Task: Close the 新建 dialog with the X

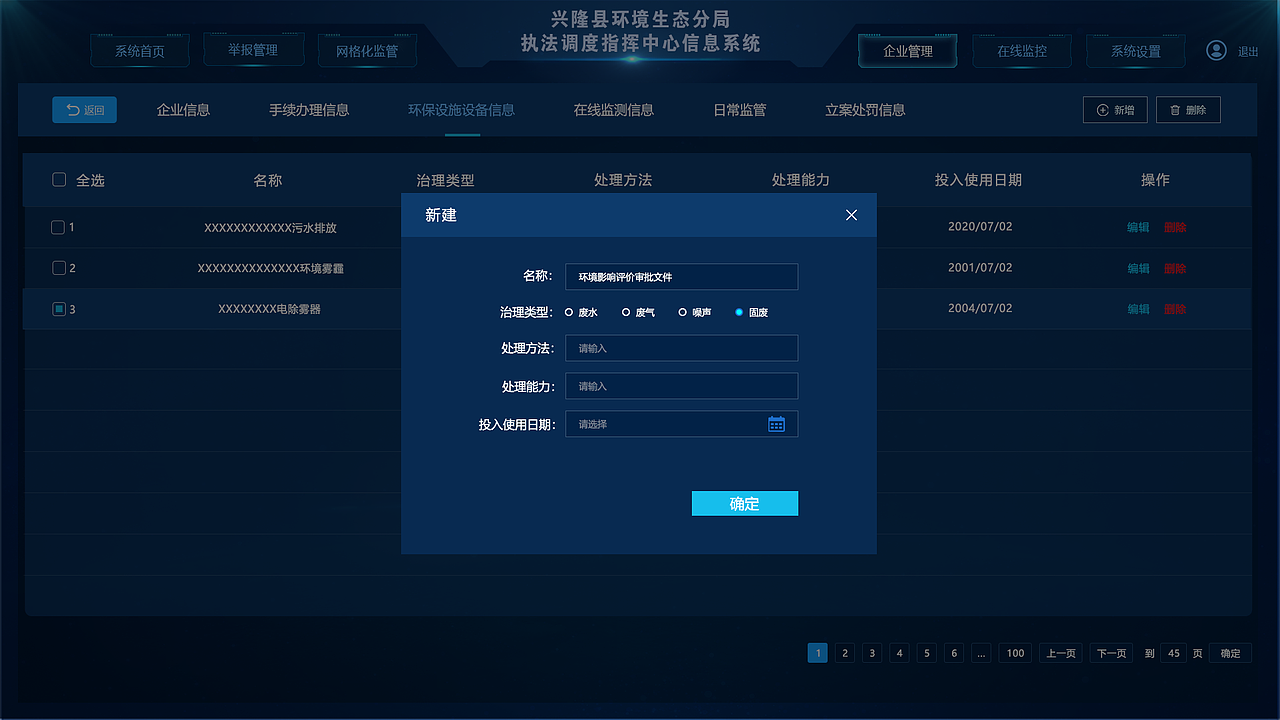Action: (851, 215)
